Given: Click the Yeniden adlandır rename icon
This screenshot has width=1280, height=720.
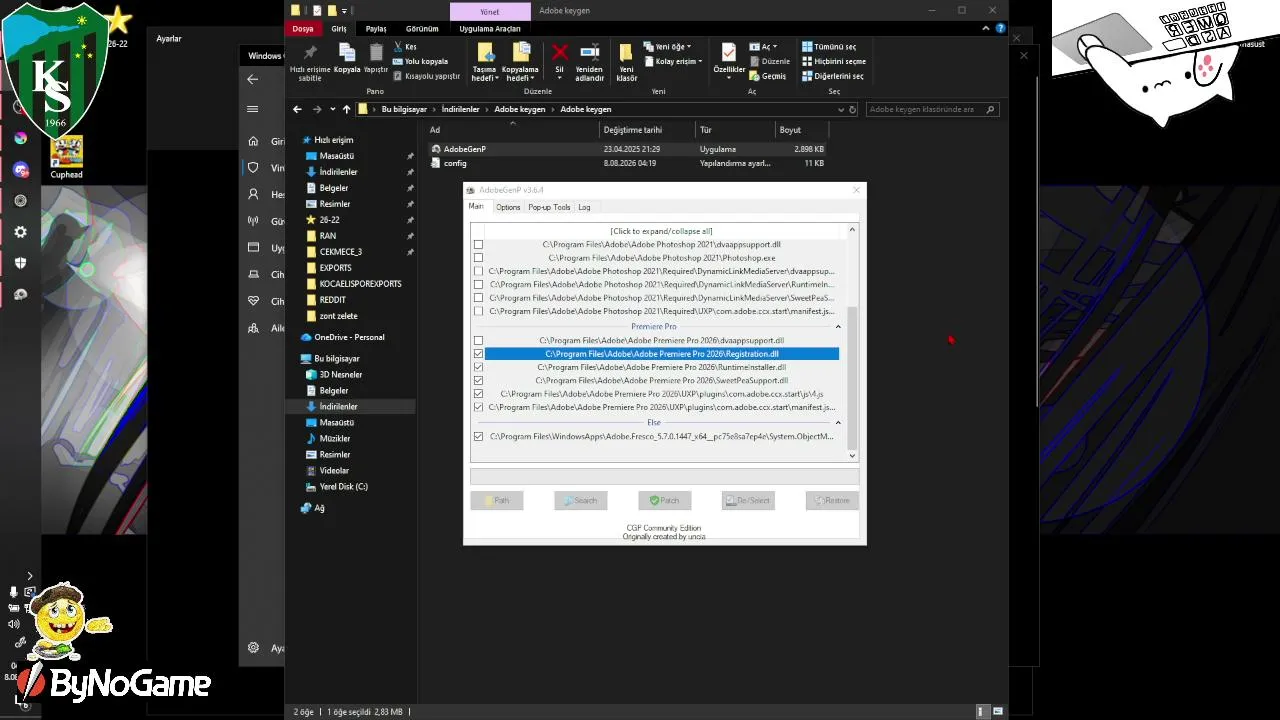Looking at the screenshot, I should tap(590, 53).
